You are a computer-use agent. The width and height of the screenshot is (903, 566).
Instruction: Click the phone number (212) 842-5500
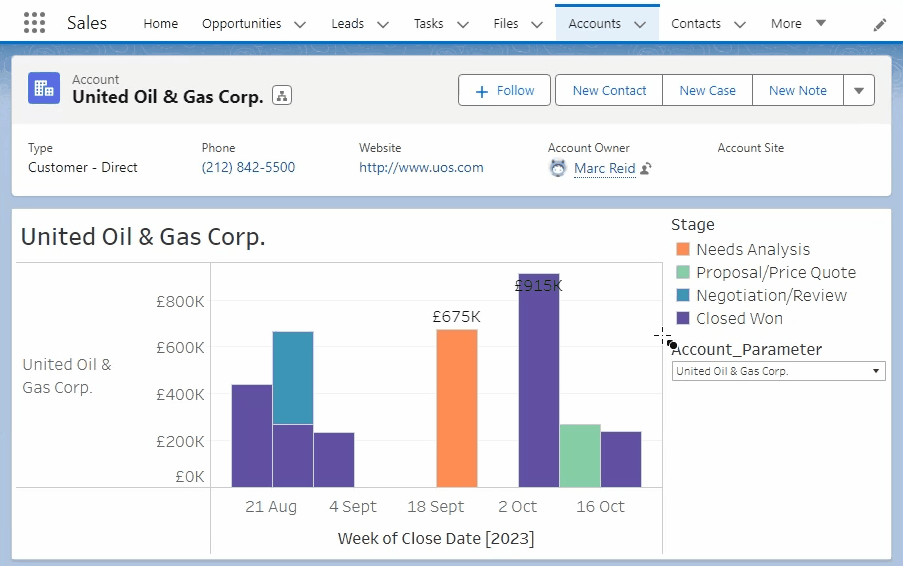(248, 168)
